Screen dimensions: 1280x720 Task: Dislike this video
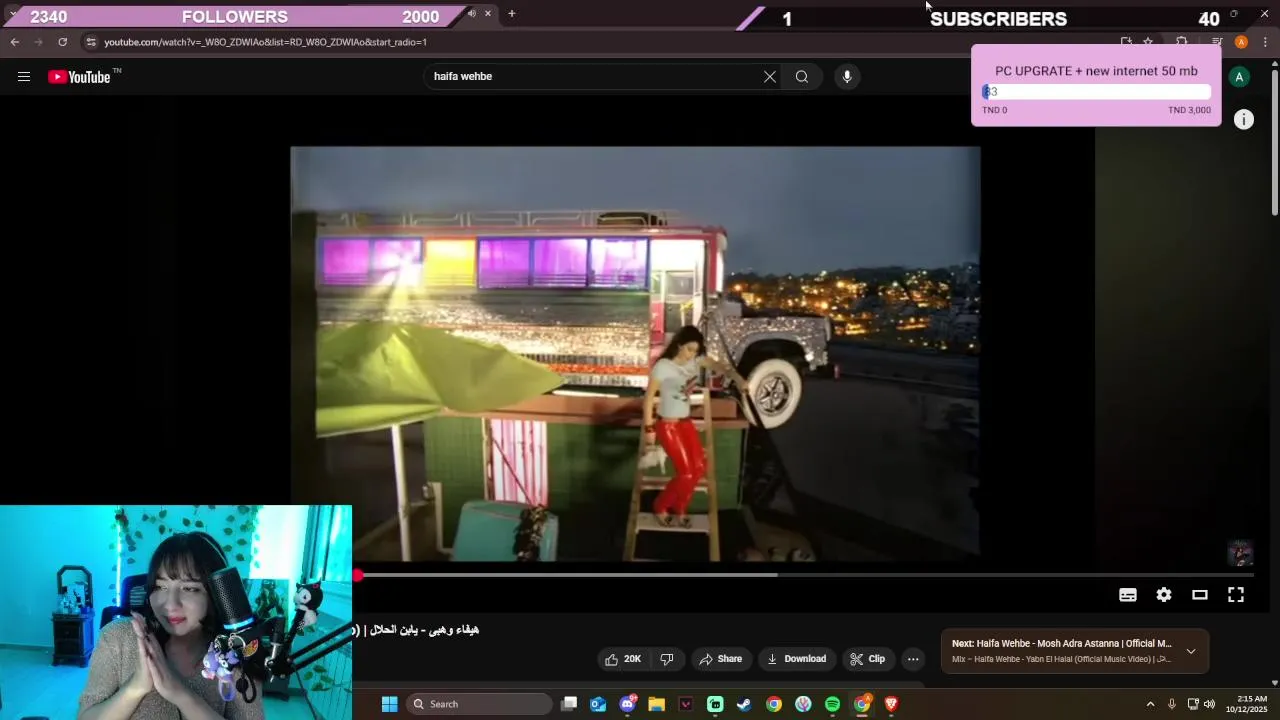click(x=667, y=659)
